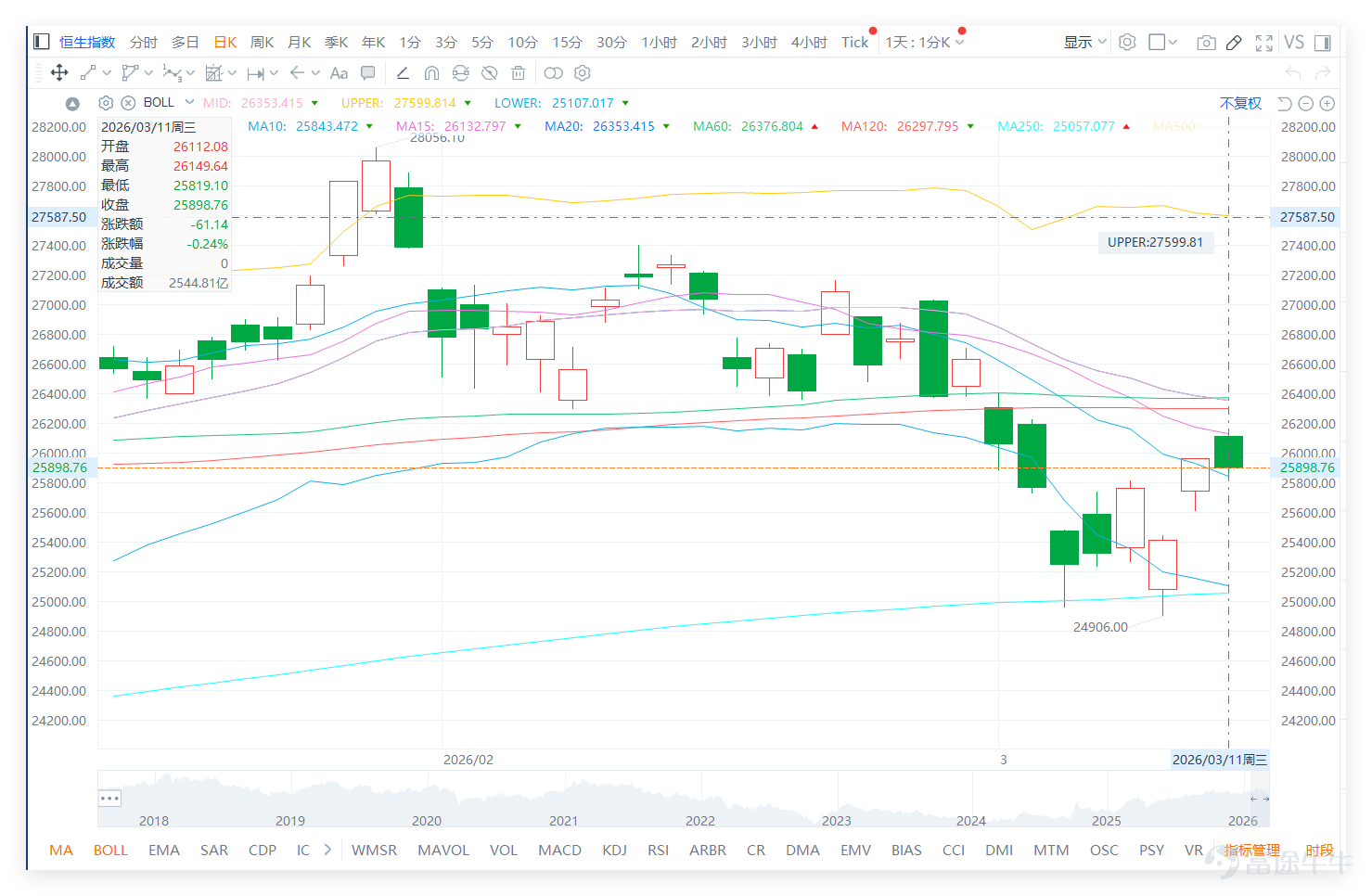
Task: Toggle the left sidebar panel icon
Action: point(41,42)
